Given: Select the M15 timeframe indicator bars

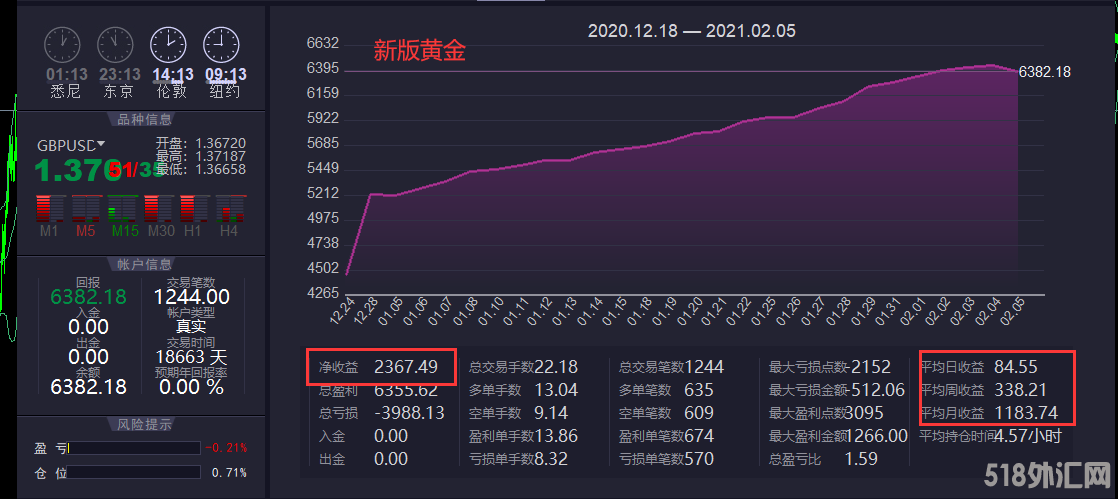Looking at the screenshot, I should pyautogui.click(x=122, y=208).
